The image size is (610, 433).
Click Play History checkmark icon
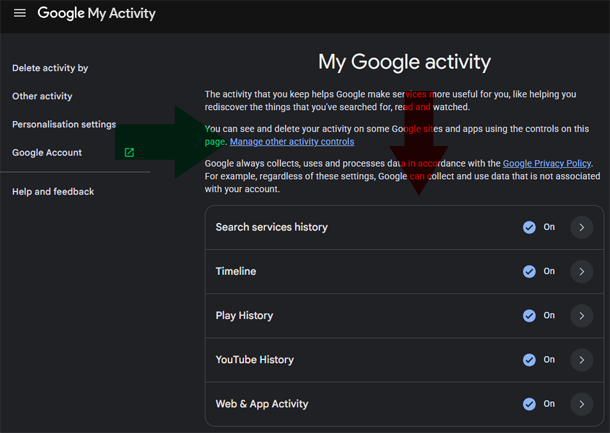pos(529,316)
